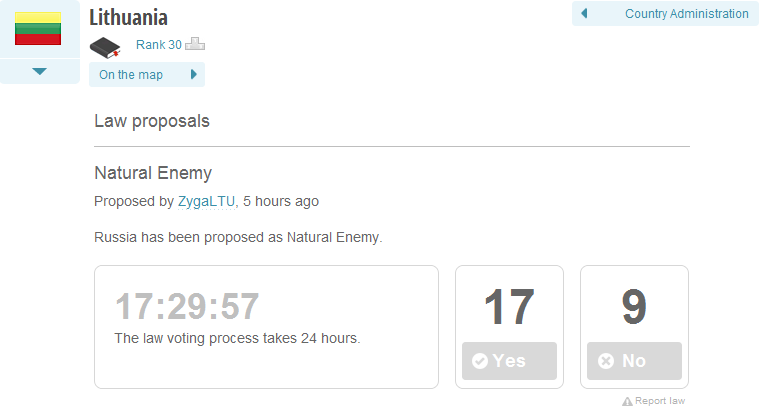Click the Natural Enemy law title

(x=153, y=173)
